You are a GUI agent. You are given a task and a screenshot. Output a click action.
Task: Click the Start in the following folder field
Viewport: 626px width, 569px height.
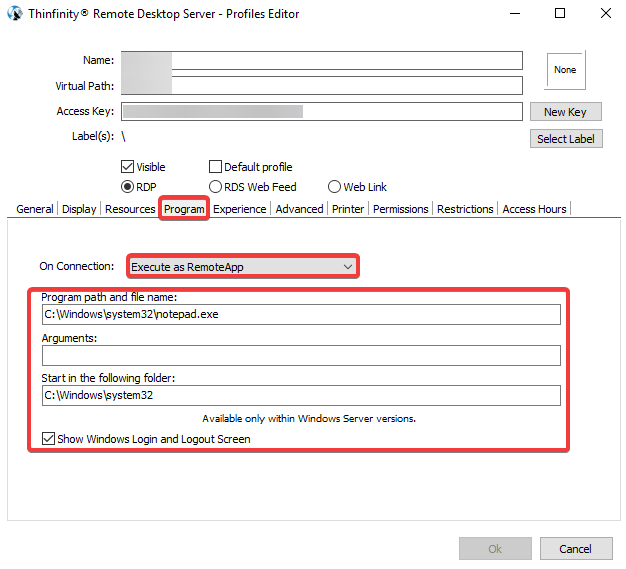(x=301, y=395)
